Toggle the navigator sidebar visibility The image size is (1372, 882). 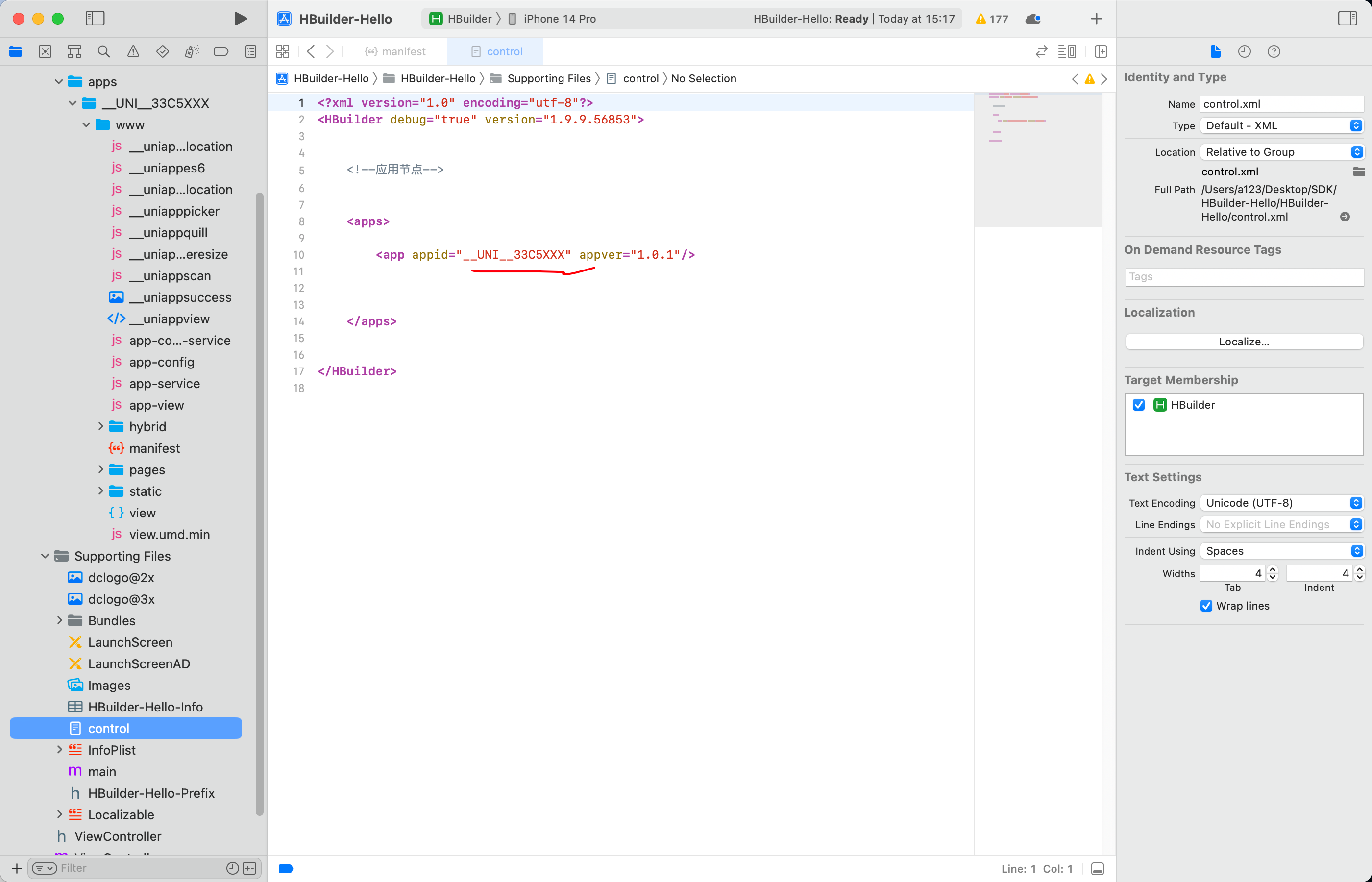(x=95, y=18)
